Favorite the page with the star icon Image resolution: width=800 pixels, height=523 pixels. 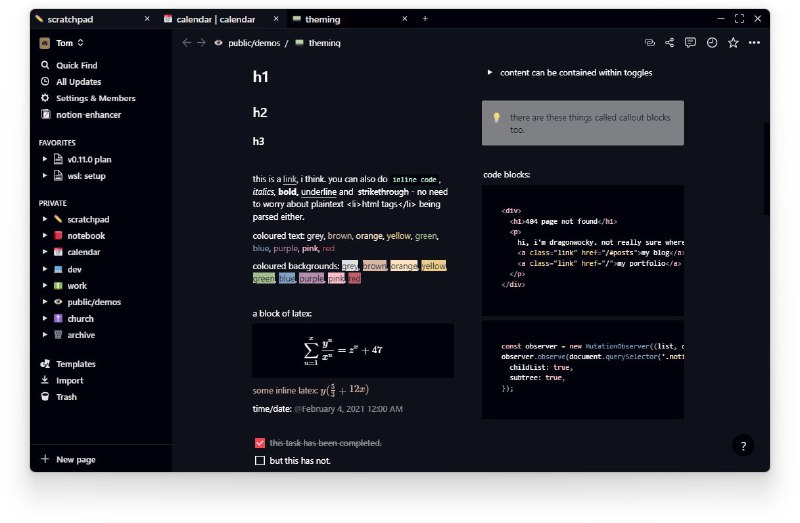point(733,43)
